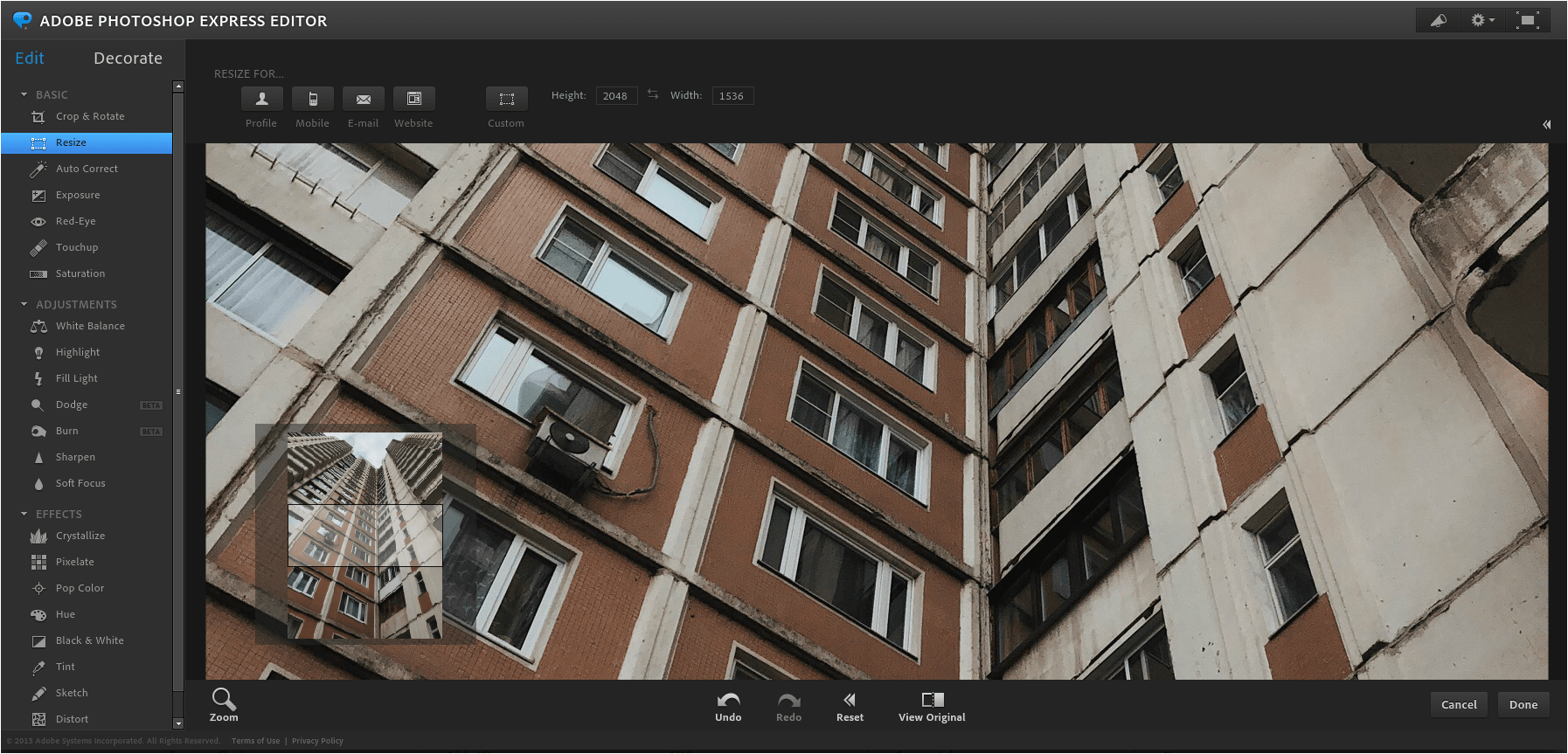Click the Height input field

(x=616, y=96)
